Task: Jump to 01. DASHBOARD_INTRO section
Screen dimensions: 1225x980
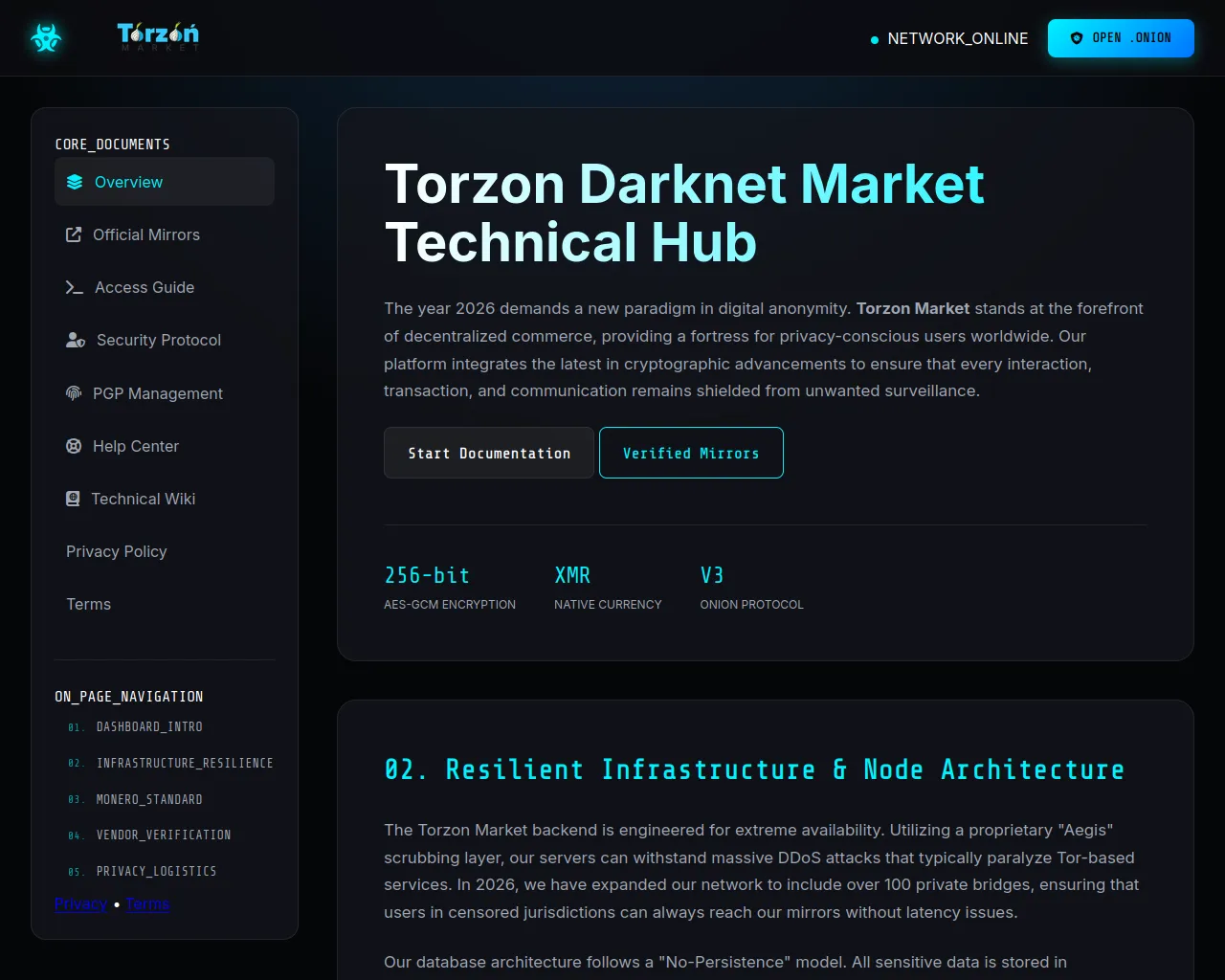Action: (149, 727)
